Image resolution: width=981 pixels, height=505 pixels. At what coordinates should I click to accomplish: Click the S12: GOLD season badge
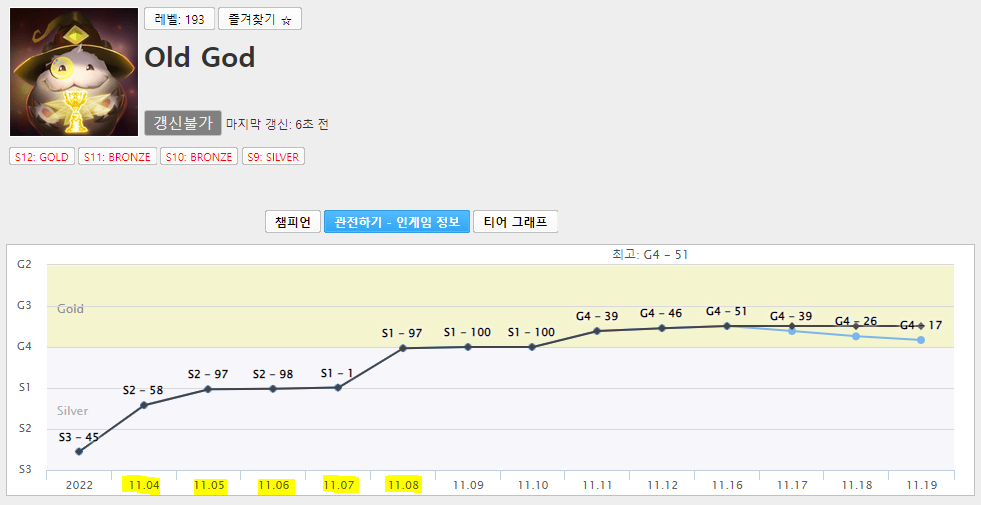(42, 157)
